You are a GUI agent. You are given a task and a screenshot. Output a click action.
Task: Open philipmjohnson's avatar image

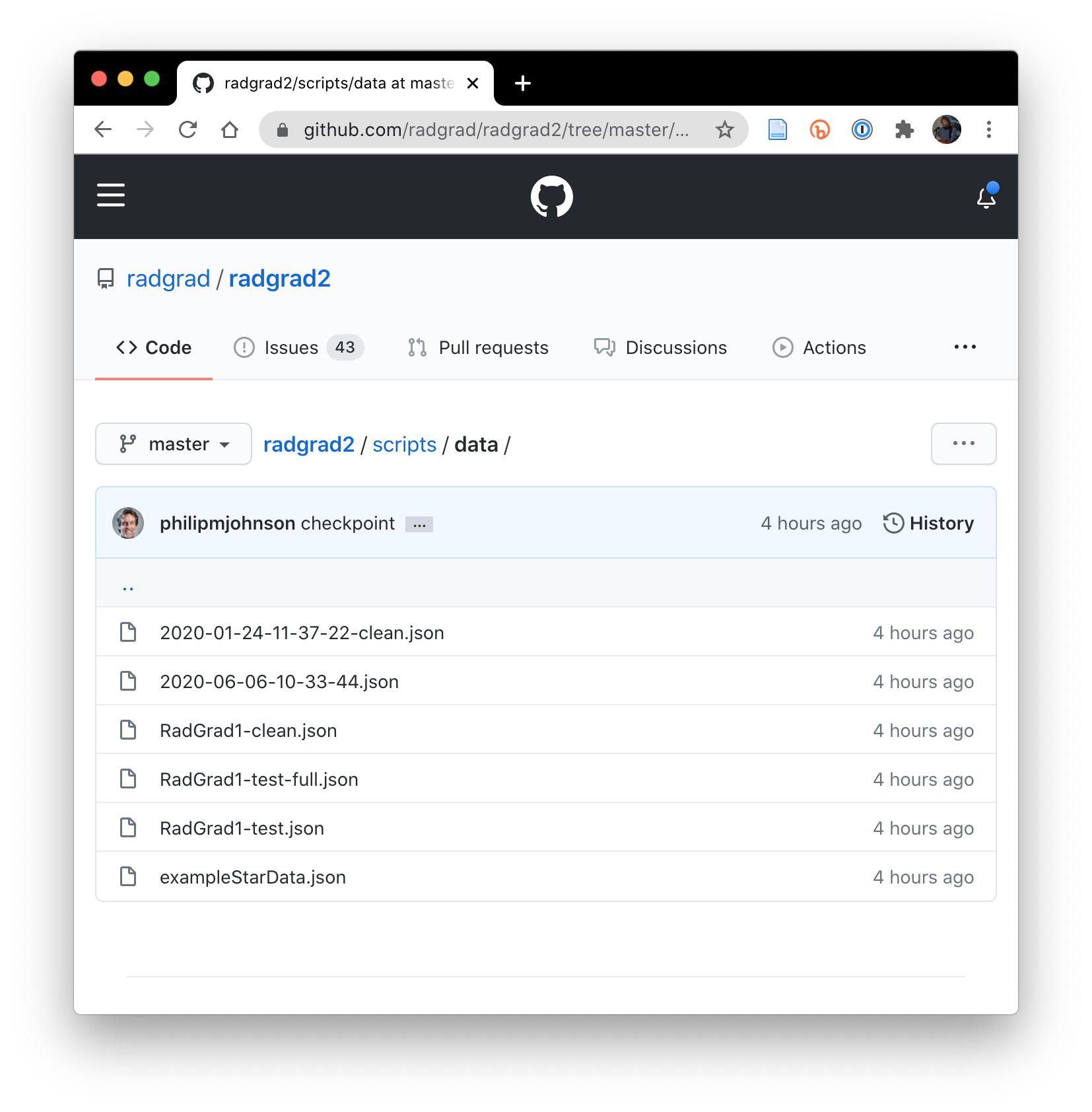128,523
